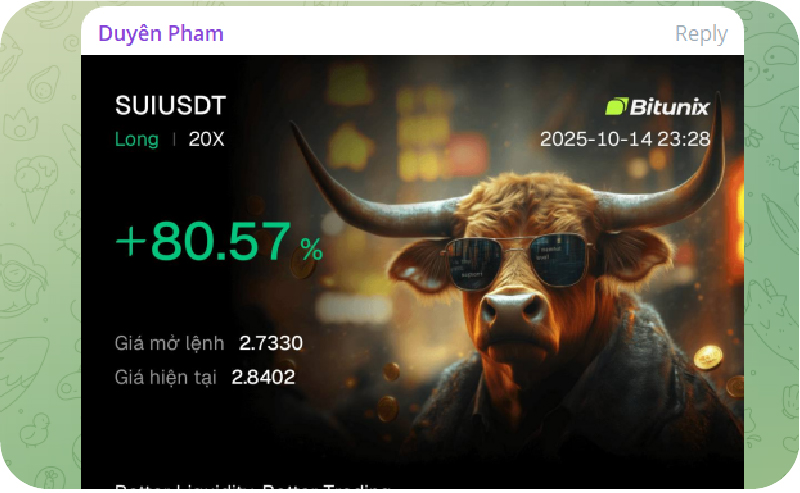Click the green percent sign
Viewport: 800px width, 493px height.
[311, 250]
